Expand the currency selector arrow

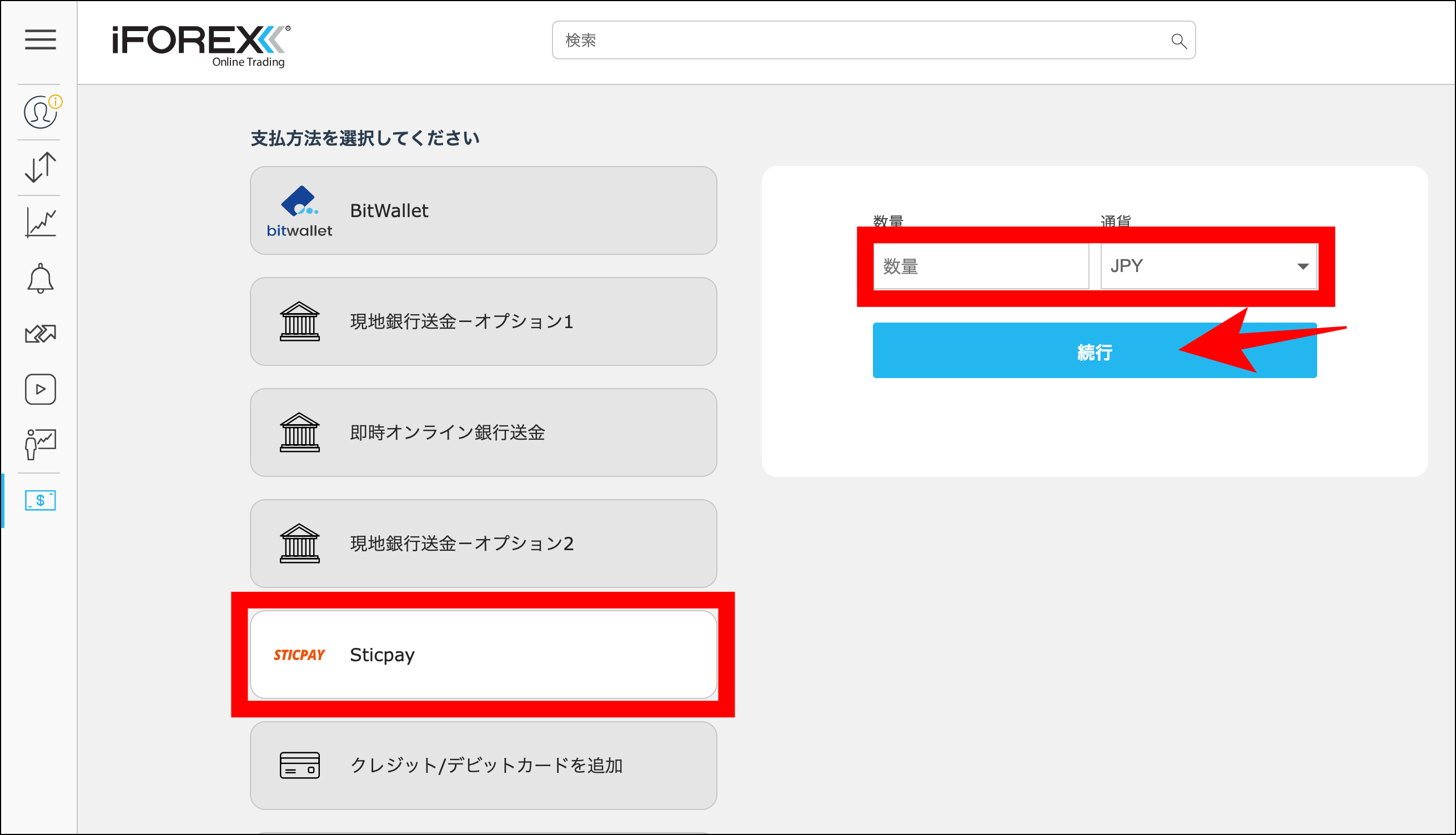1303,266
